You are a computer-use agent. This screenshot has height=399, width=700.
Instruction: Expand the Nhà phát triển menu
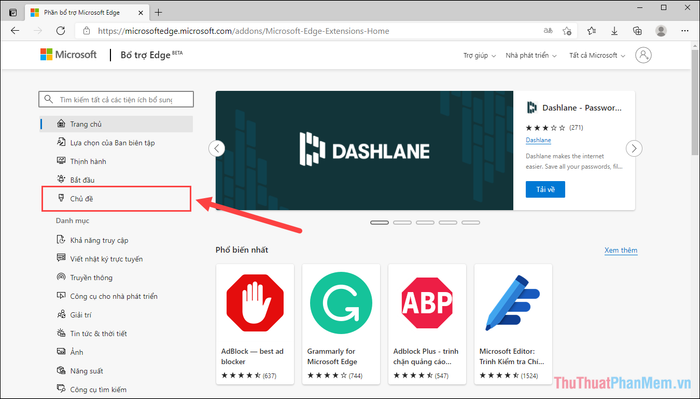click(x=531, y=55)
